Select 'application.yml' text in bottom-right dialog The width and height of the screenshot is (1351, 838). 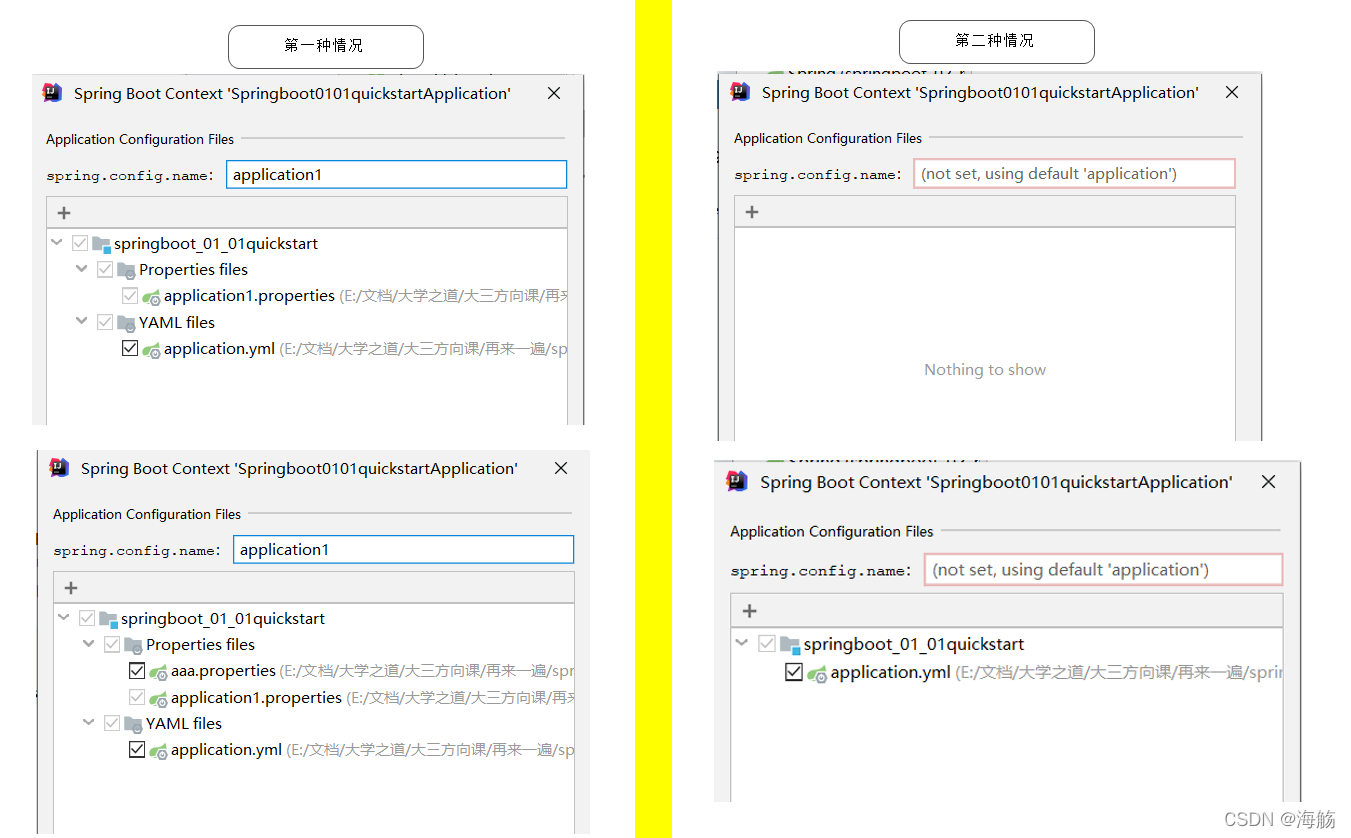tap(890, 672)
